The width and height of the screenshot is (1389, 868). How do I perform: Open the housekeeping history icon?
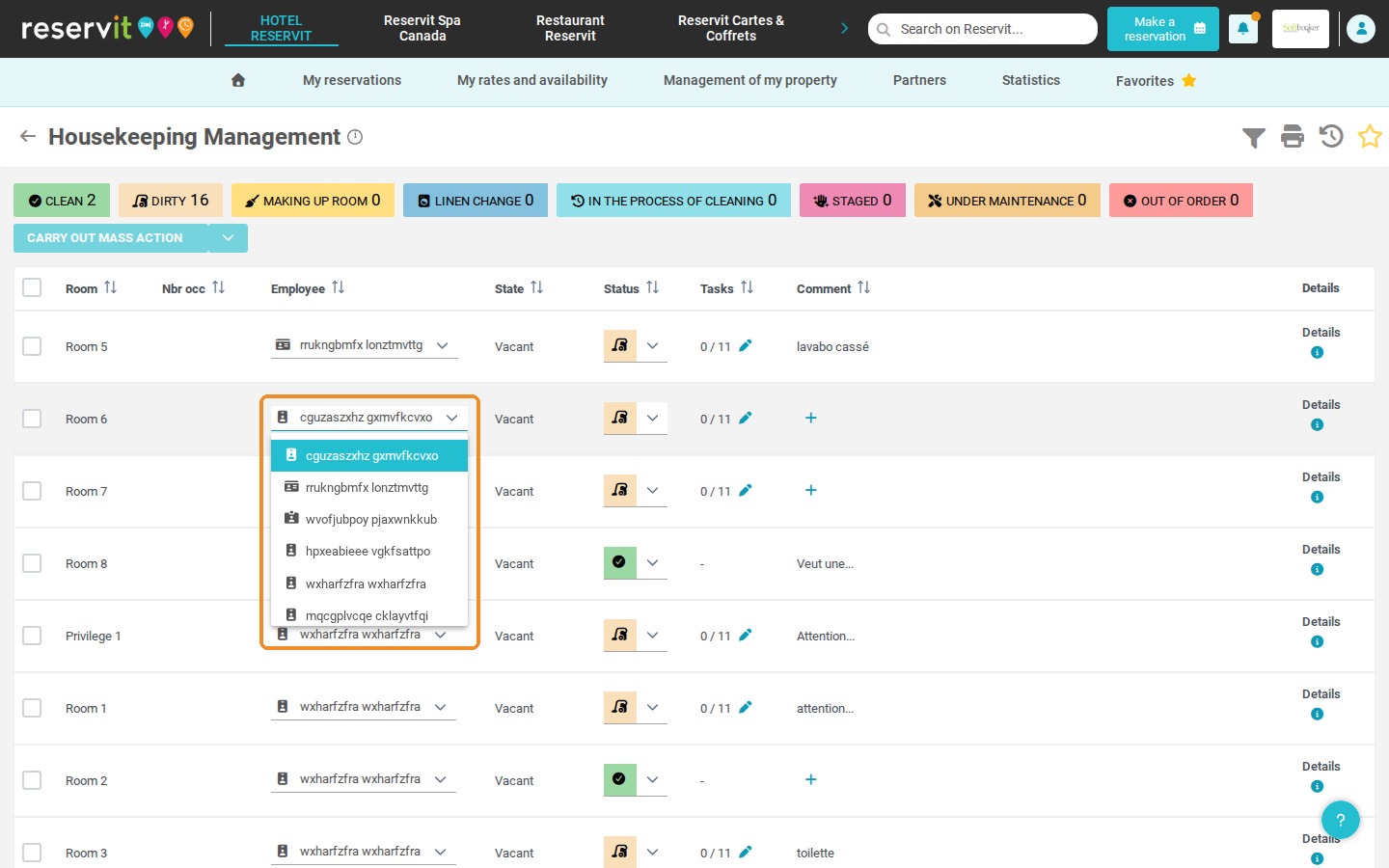pyautogui.click(x=1331, y=137)
